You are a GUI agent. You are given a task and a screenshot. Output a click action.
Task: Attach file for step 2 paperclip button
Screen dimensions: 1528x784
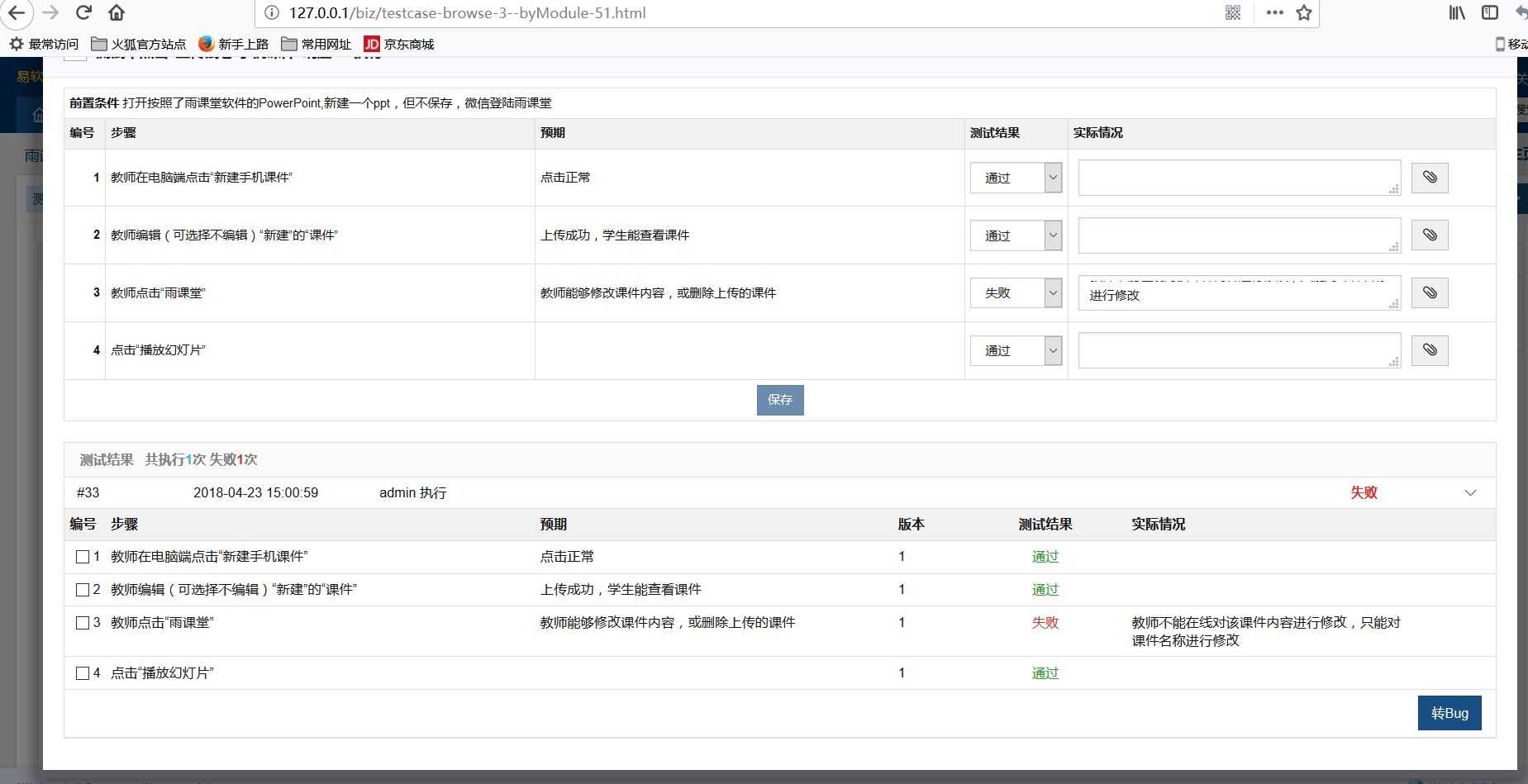(1430, 235)
